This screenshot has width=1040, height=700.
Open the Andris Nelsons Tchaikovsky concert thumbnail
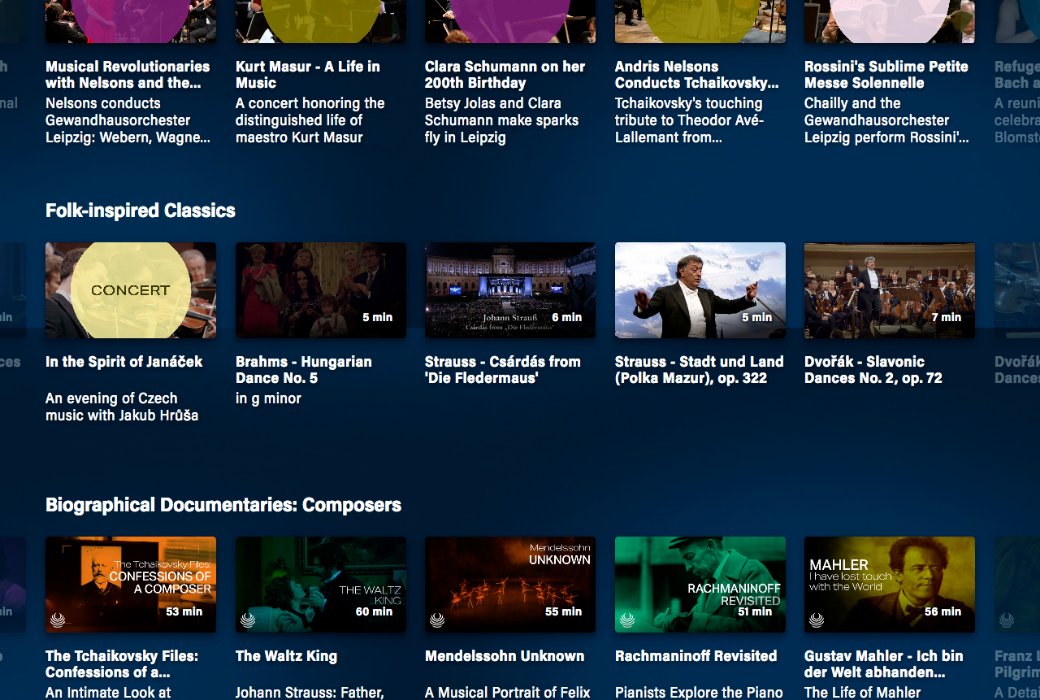(x=700, y=21)
